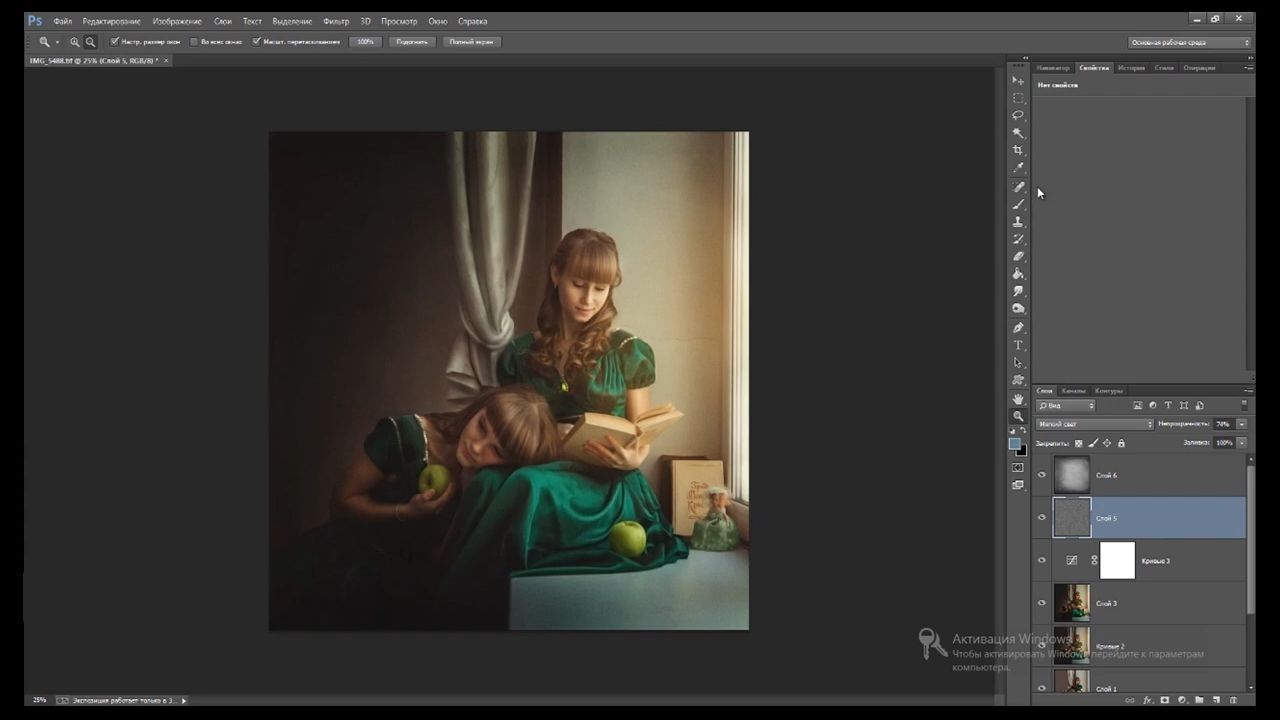Switch to the История tab

pos(1131,68)
